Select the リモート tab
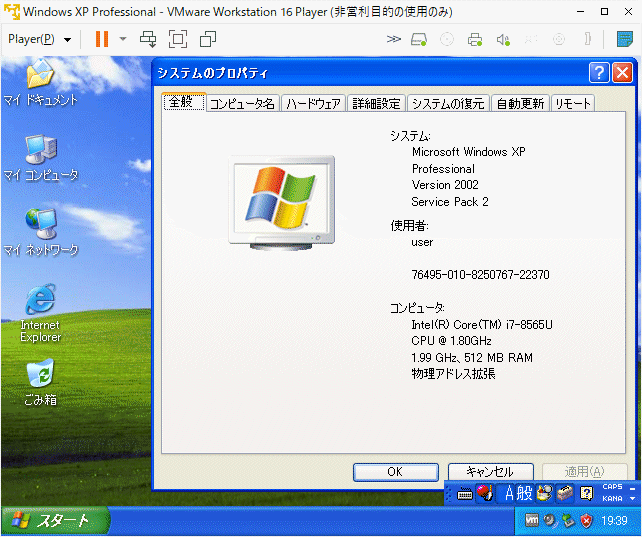The image size is (642, 537). (573, 103)
